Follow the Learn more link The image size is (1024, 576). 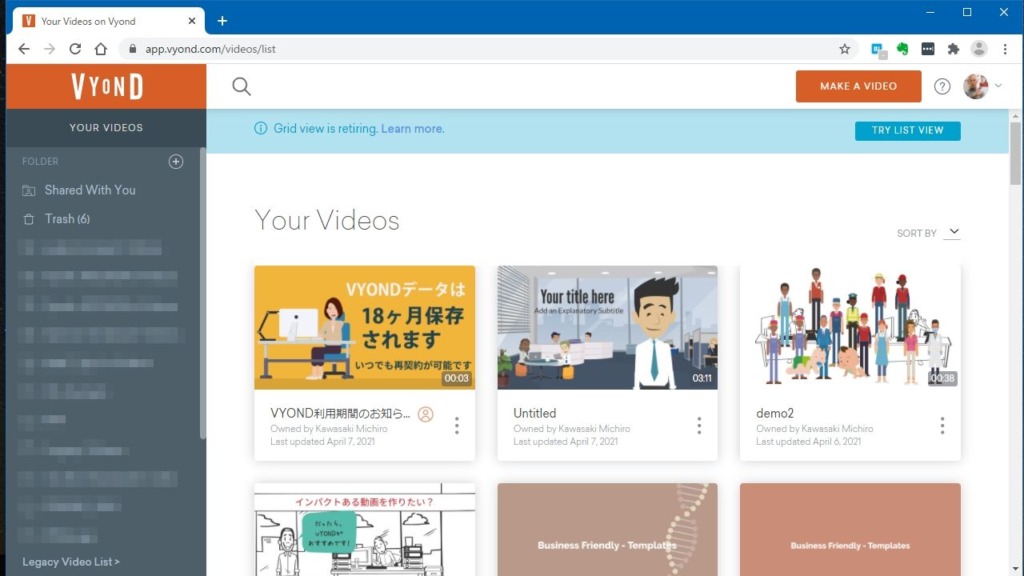tap(413, 129)
